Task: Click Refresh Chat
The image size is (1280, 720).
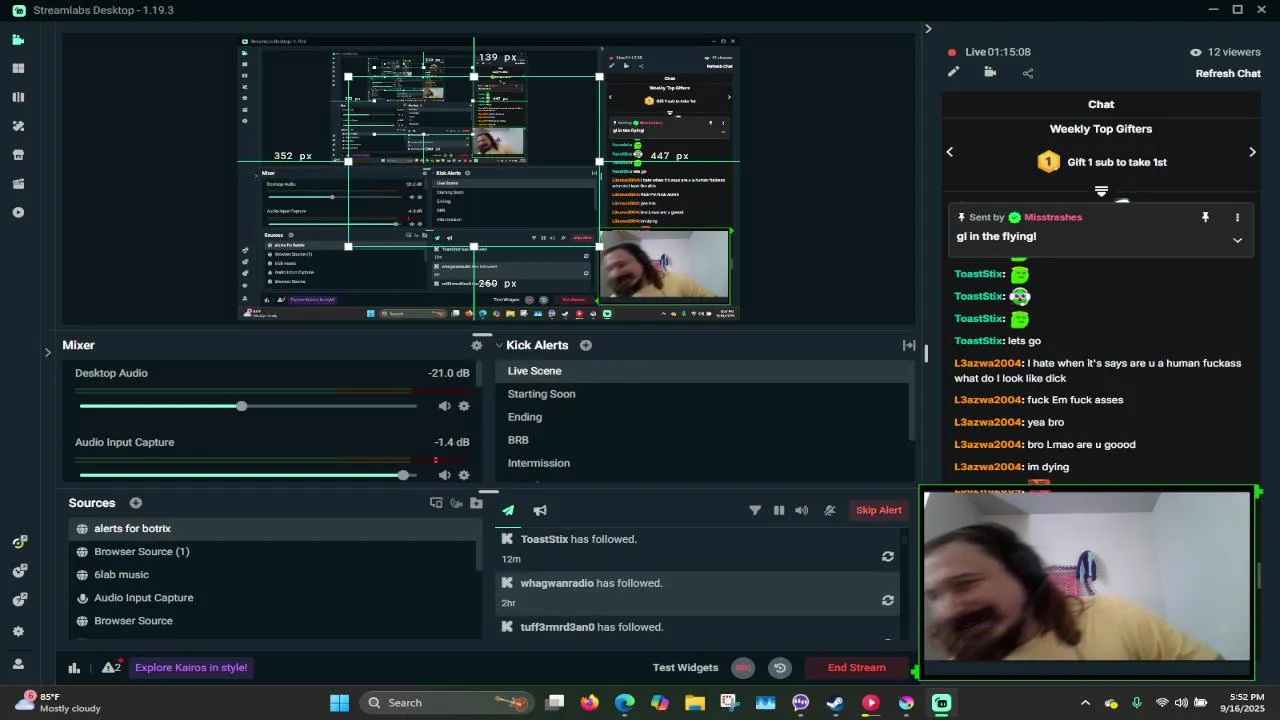Action: 1228,73
